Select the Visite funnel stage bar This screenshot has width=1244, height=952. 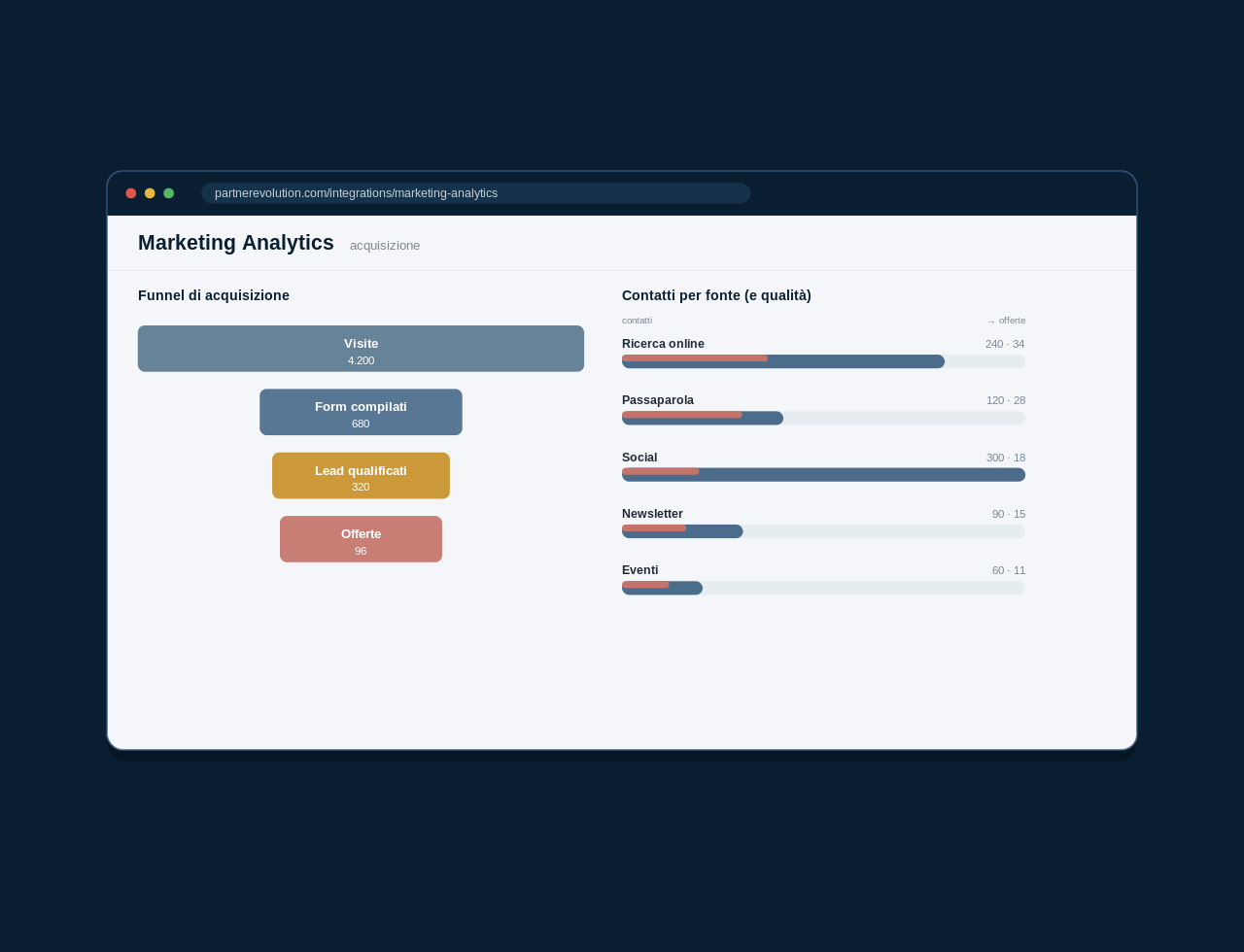(361, 349)
